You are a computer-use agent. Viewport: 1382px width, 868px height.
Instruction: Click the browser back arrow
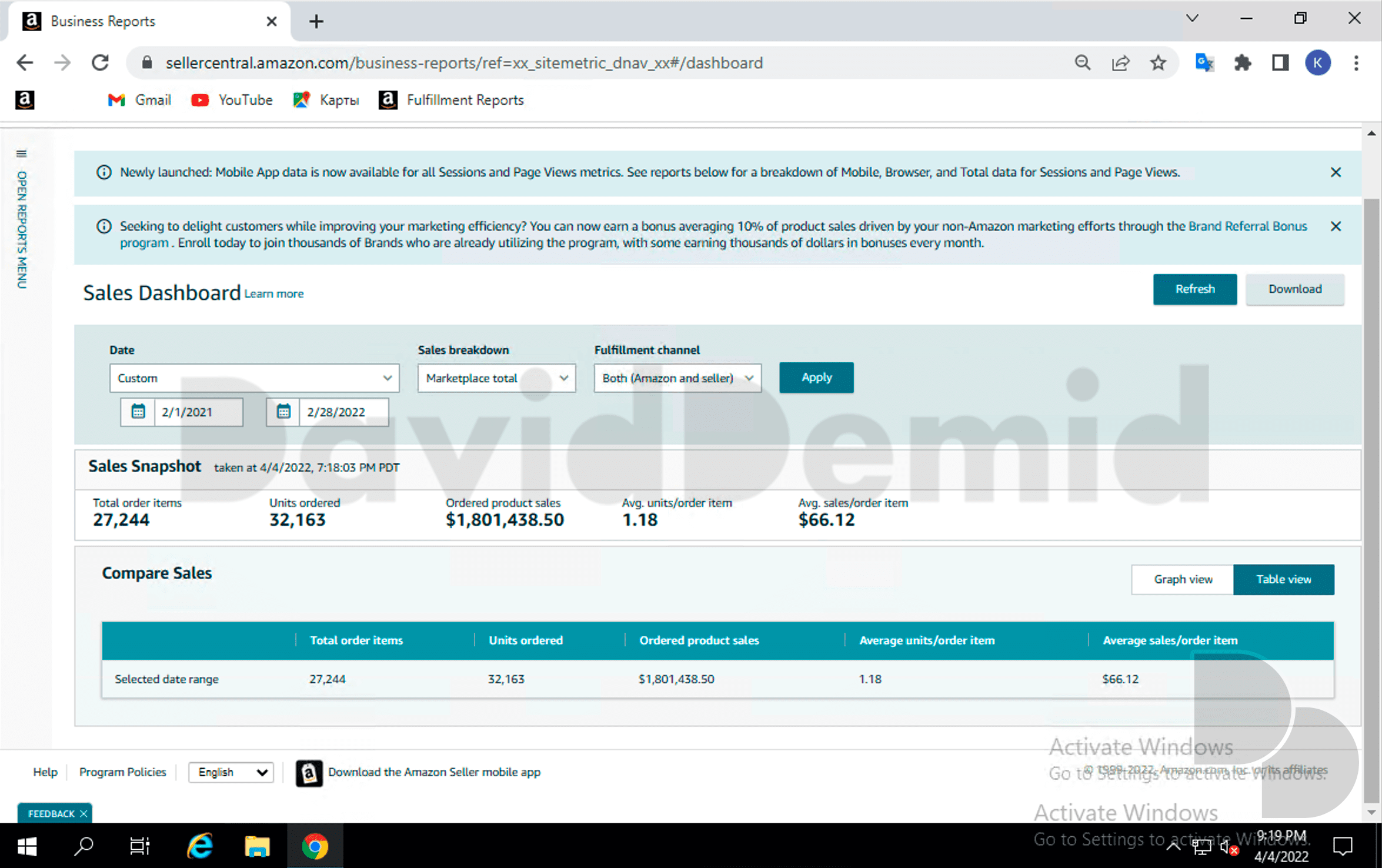click(x=25, y=62)
